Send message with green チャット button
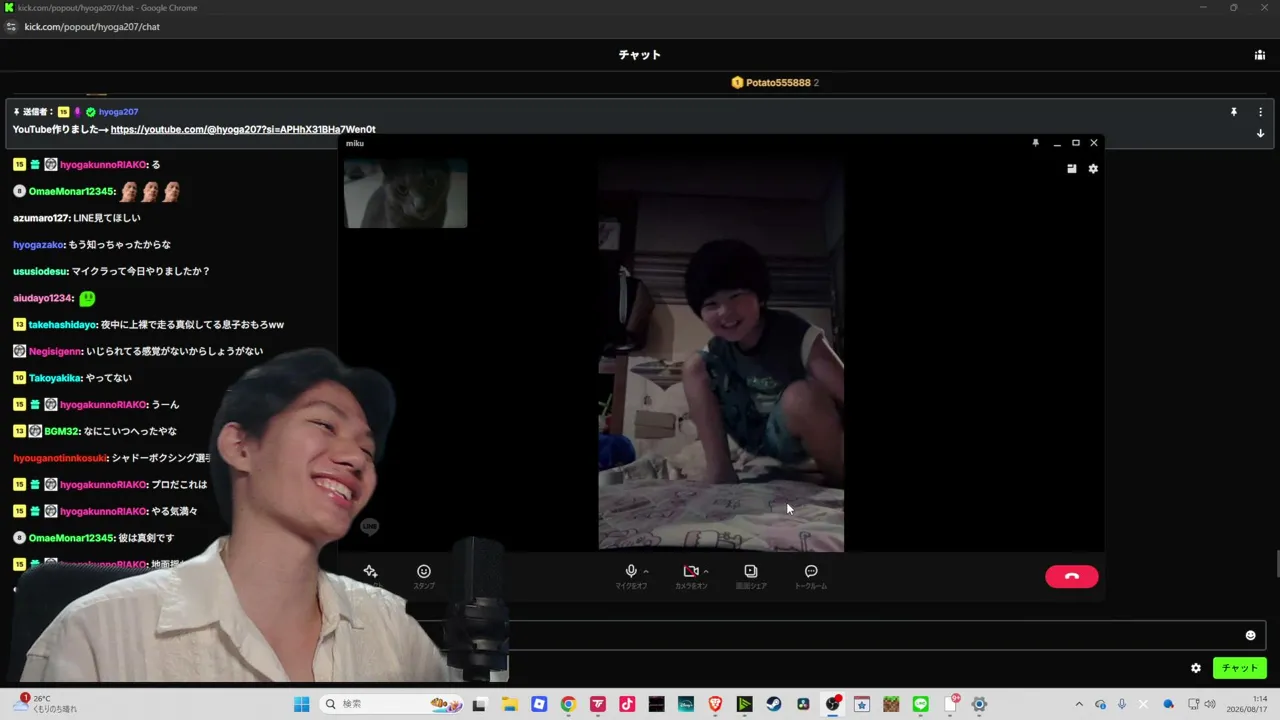Viewport: 1280px width, 720px height. (x=1240, y=668)
